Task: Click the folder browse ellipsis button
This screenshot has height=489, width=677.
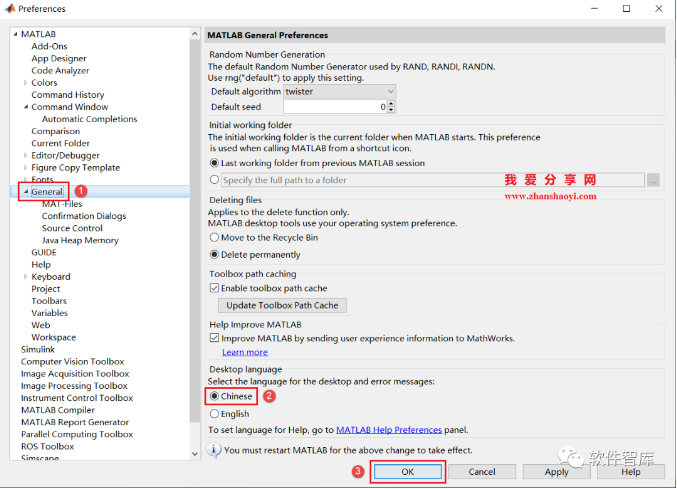Action: click(653, 180)
